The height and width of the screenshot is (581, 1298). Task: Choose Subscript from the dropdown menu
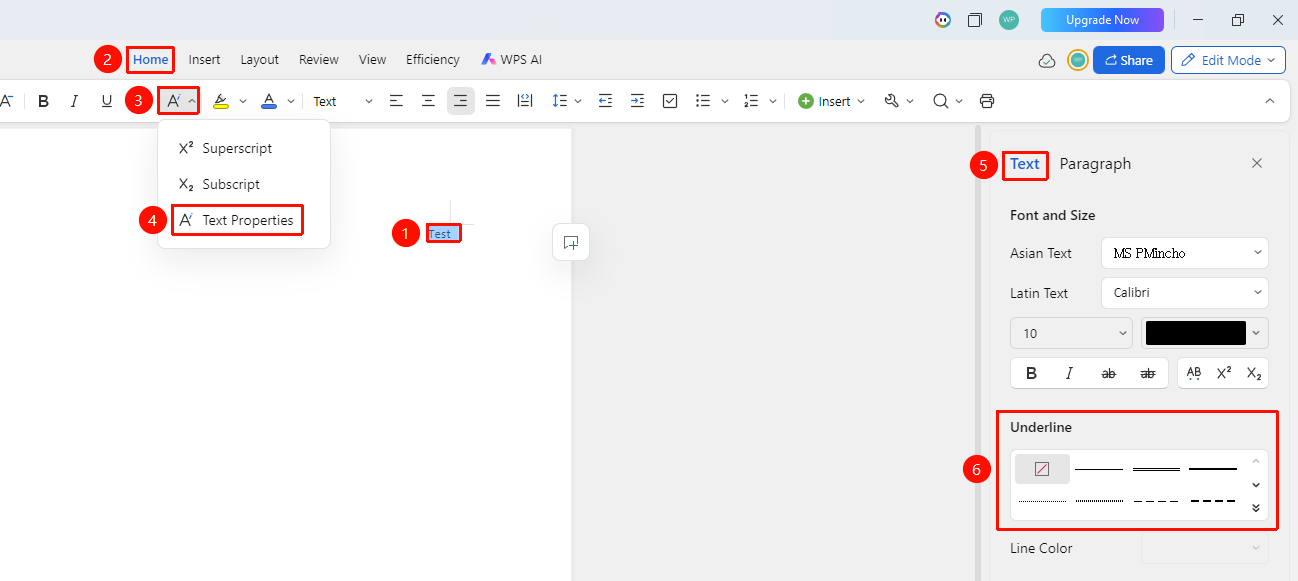click(x=244, y=184)
